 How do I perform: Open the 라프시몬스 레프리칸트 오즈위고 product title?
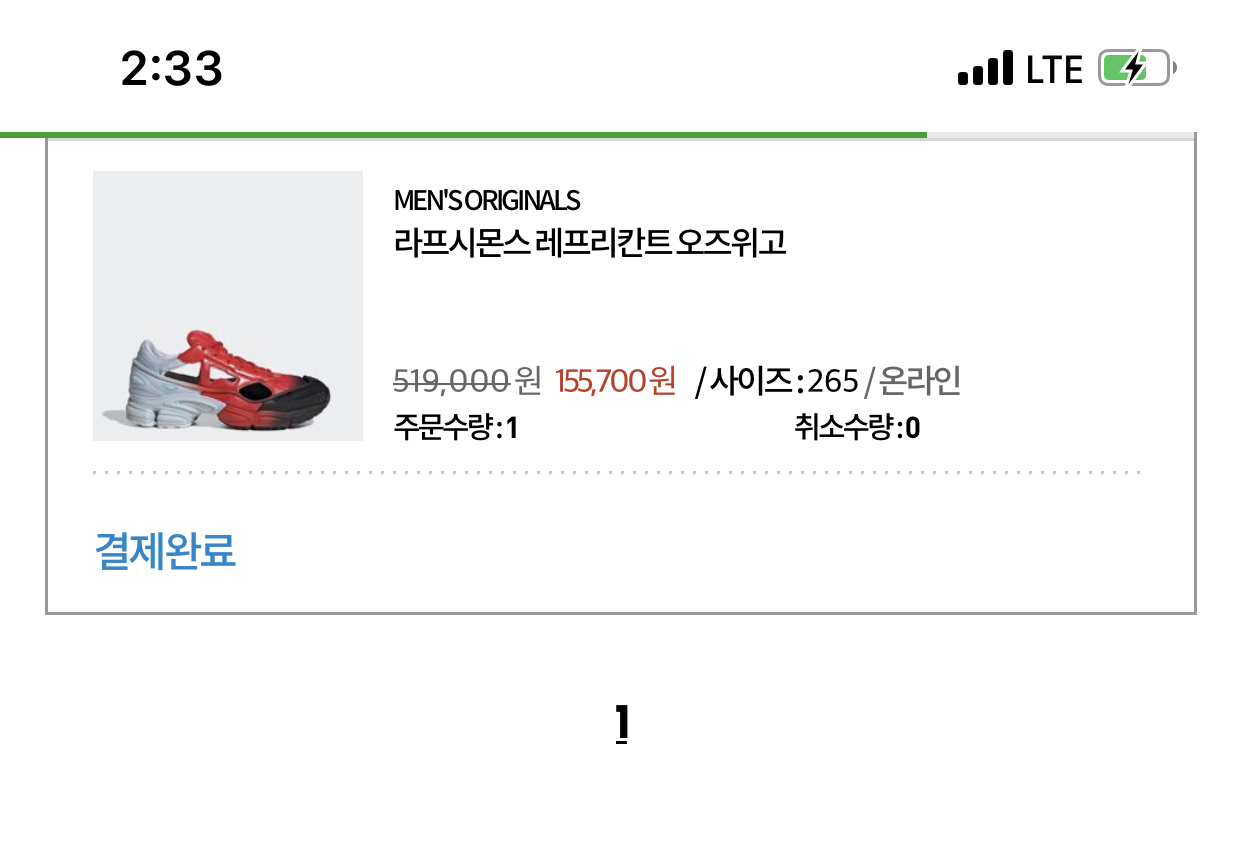tap(590, 242)
